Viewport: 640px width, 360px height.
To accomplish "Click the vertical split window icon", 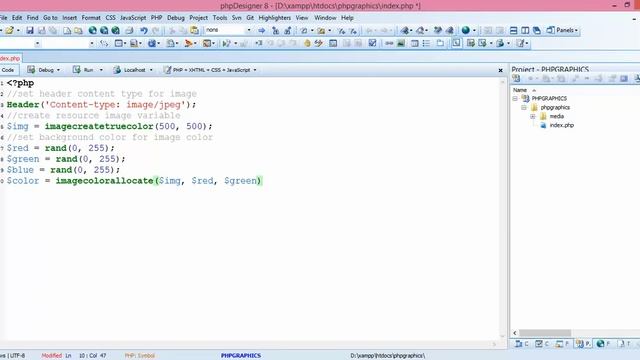I will click(525, 30).
